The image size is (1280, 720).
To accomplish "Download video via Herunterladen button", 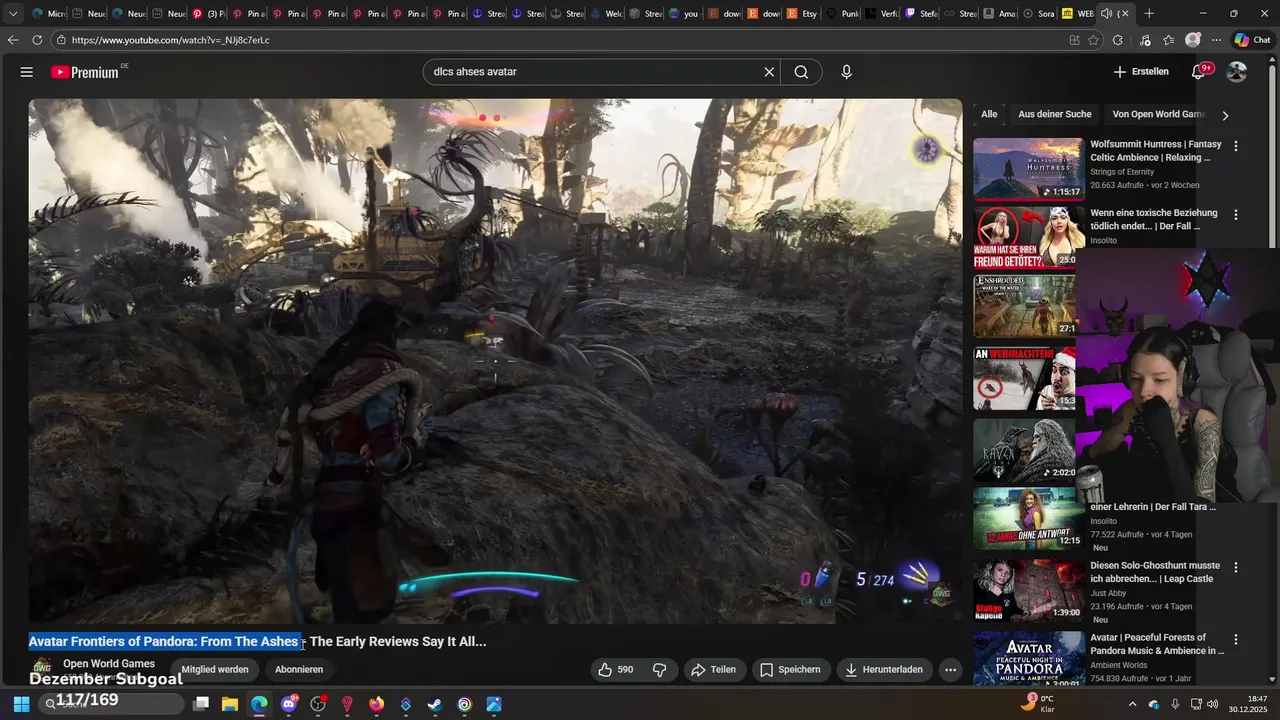I will tap(884, 670).
